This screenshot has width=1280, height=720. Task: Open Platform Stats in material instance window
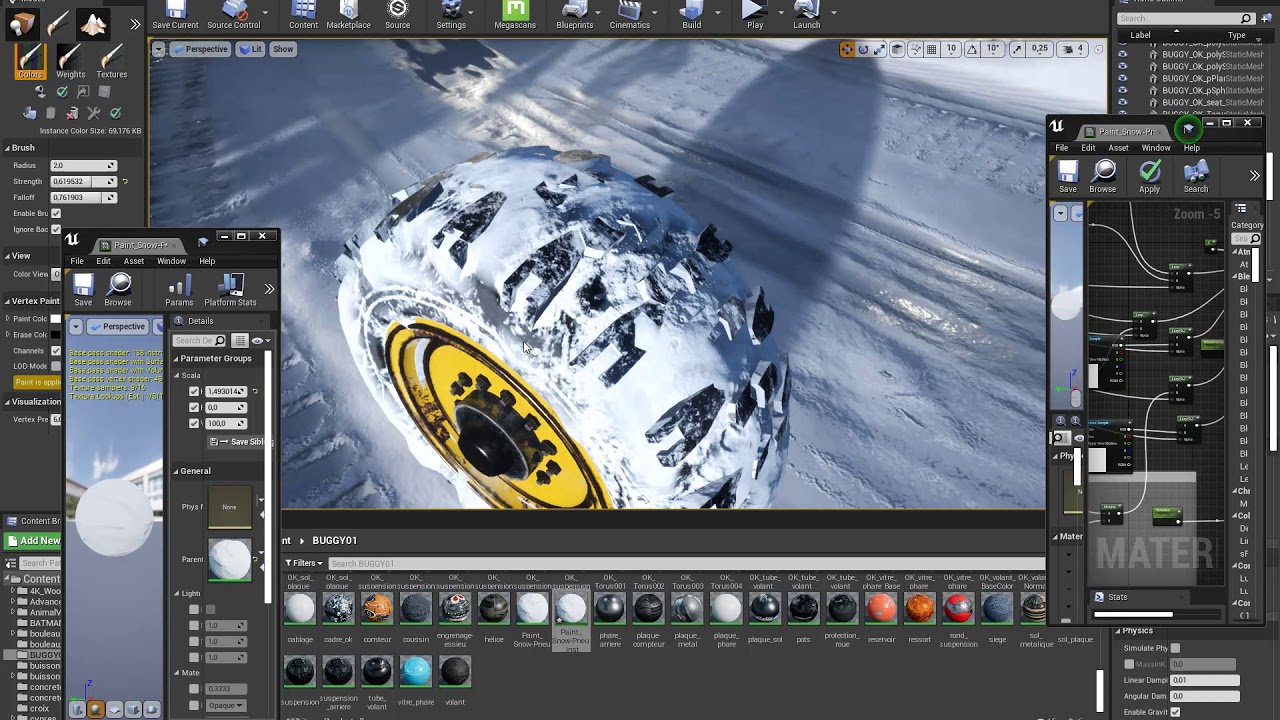pos(230,290)
